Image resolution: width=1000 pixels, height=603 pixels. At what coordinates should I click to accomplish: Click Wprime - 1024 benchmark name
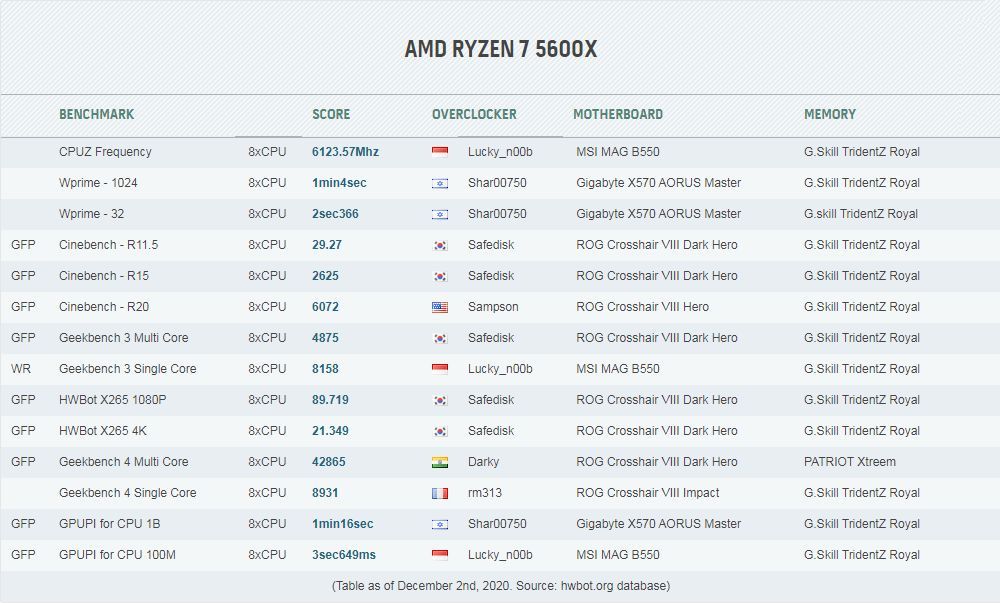tap(98, 183)
